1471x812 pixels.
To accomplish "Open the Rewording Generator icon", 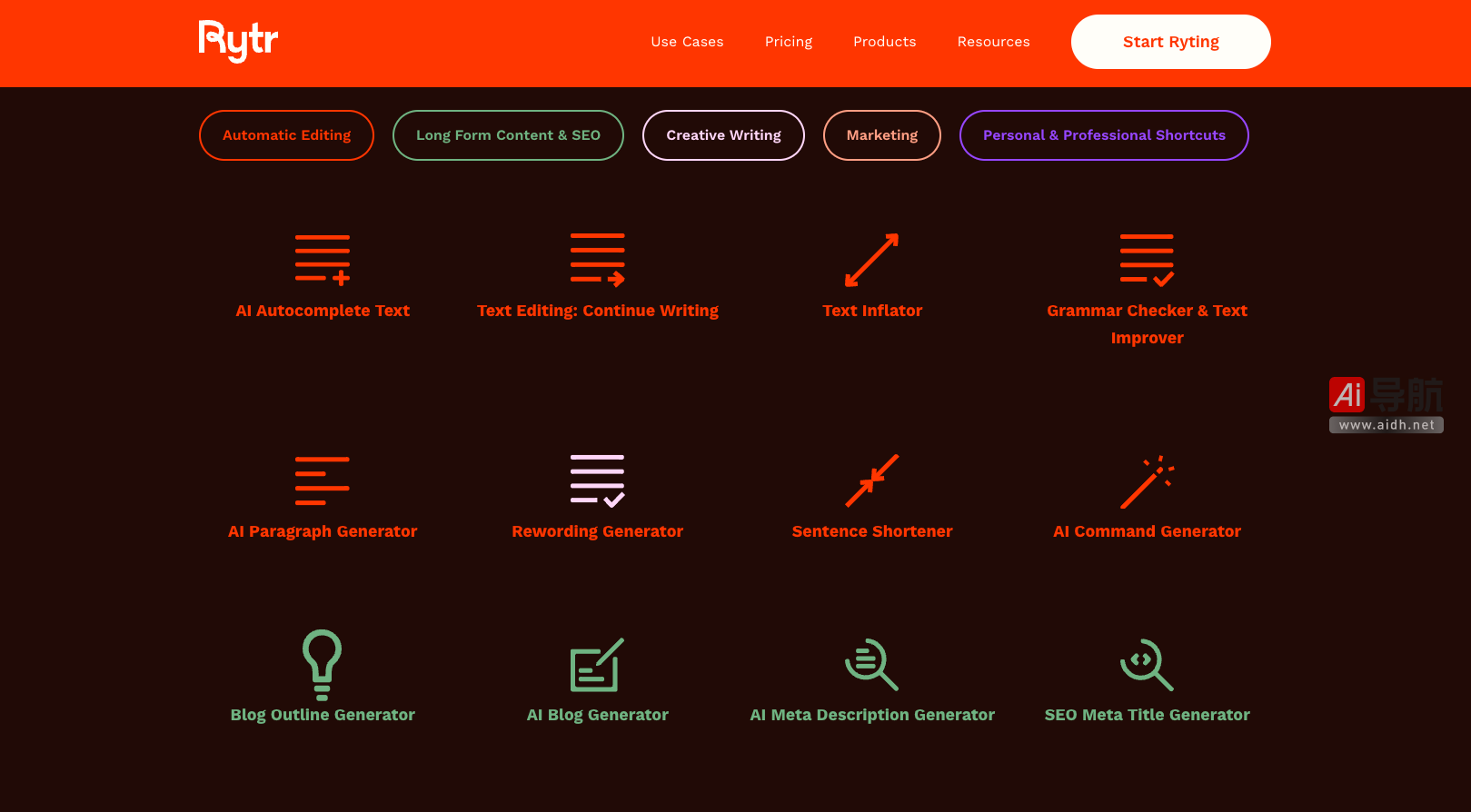I will (597, 480).
